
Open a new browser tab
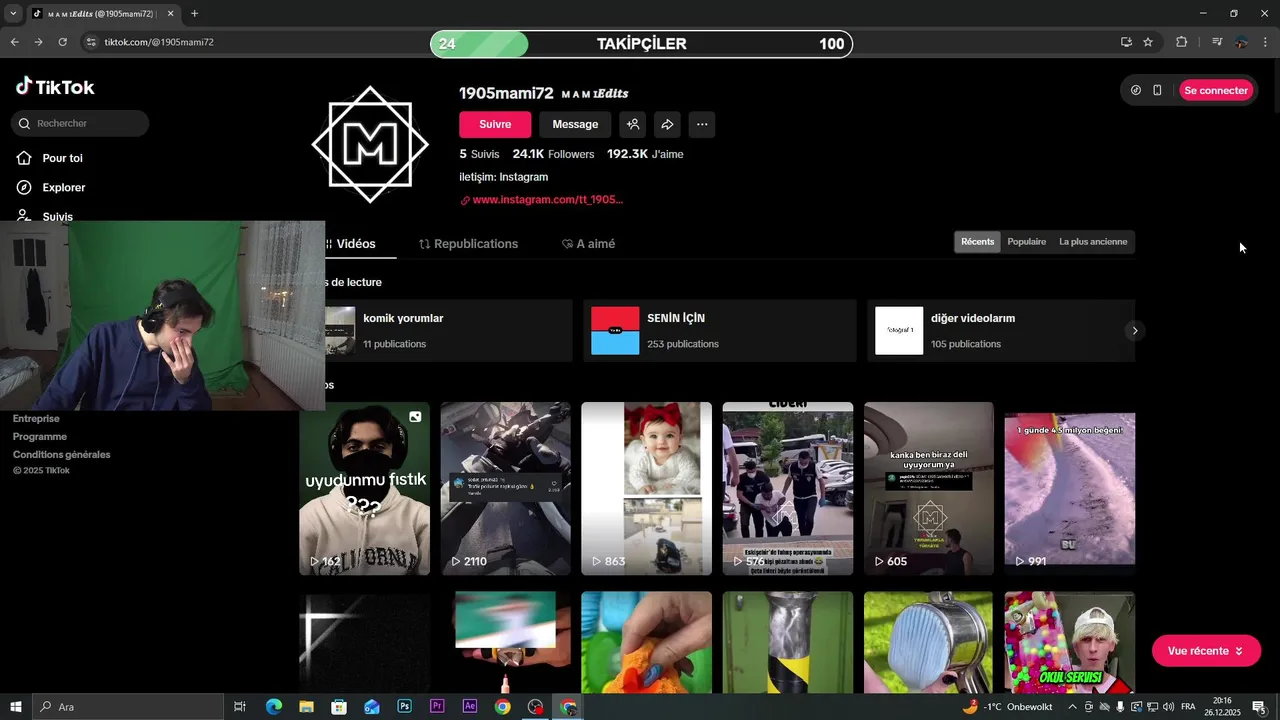pos(194,14)
